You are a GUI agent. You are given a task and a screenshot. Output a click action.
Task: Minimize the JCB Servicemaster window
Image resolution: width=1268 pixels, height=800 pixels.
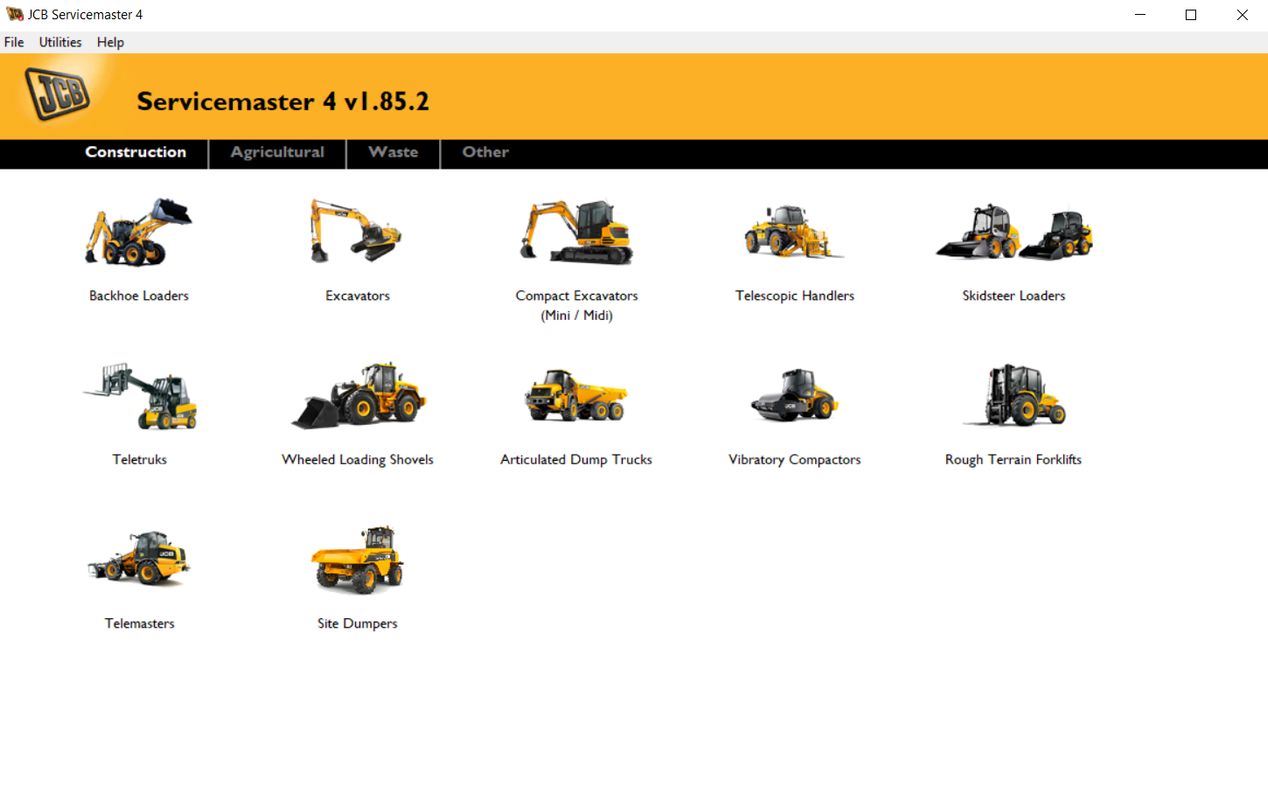1141,15
